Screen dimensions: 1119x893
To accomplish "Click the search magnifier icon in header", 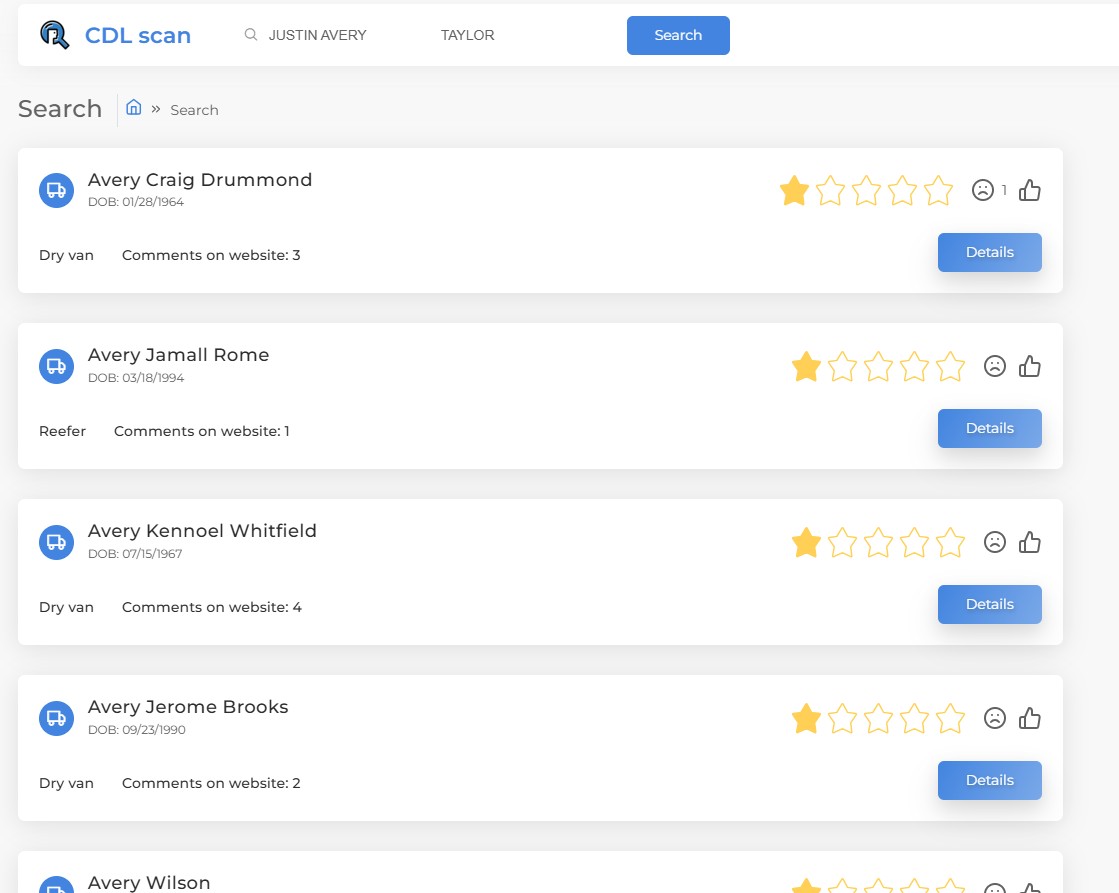I will click(x=251, y=35).
